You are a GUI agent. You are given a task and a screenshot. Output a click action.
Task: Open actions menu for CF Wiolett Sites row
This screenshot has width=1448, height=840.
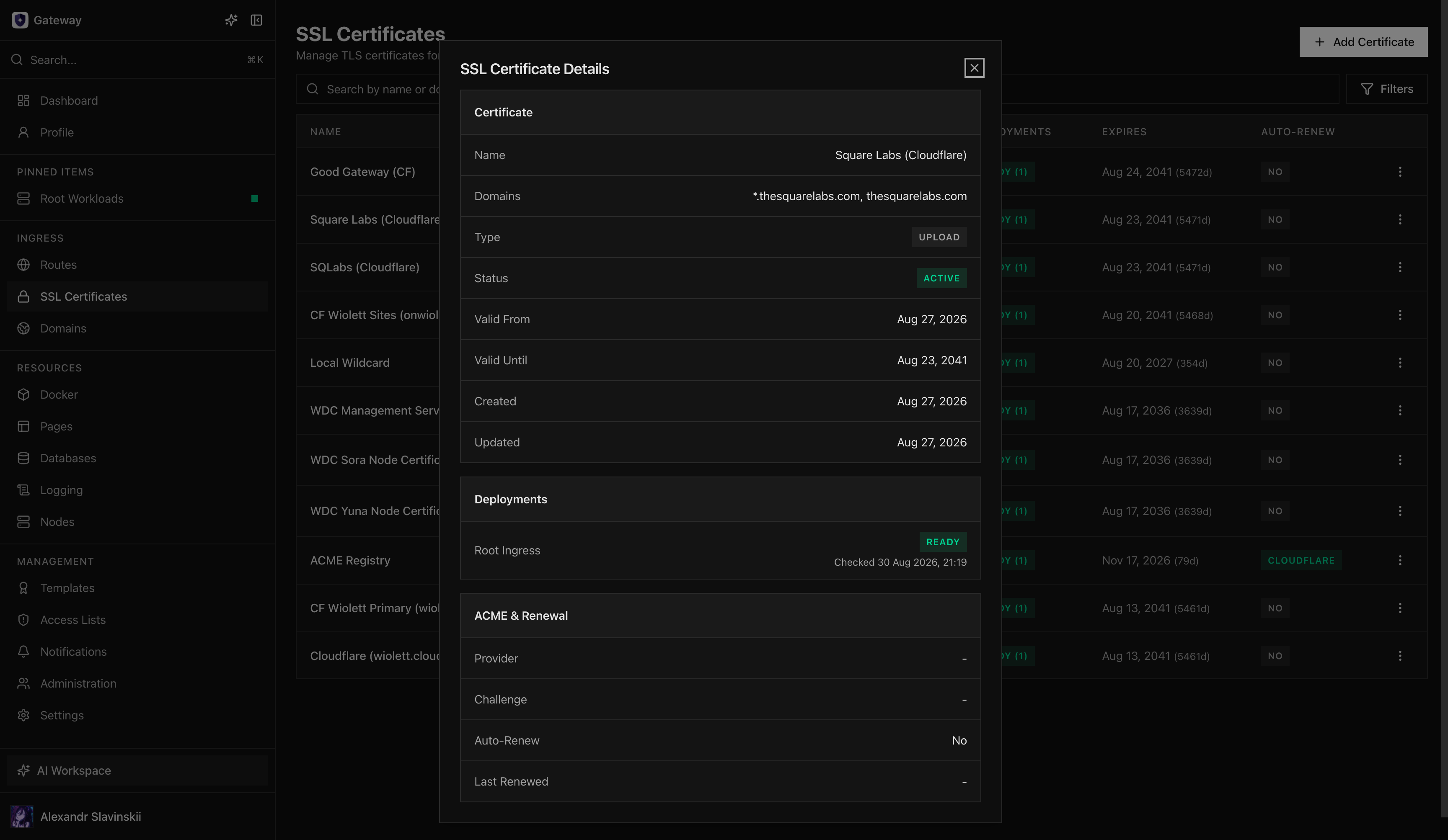[x=1400, y=315]
